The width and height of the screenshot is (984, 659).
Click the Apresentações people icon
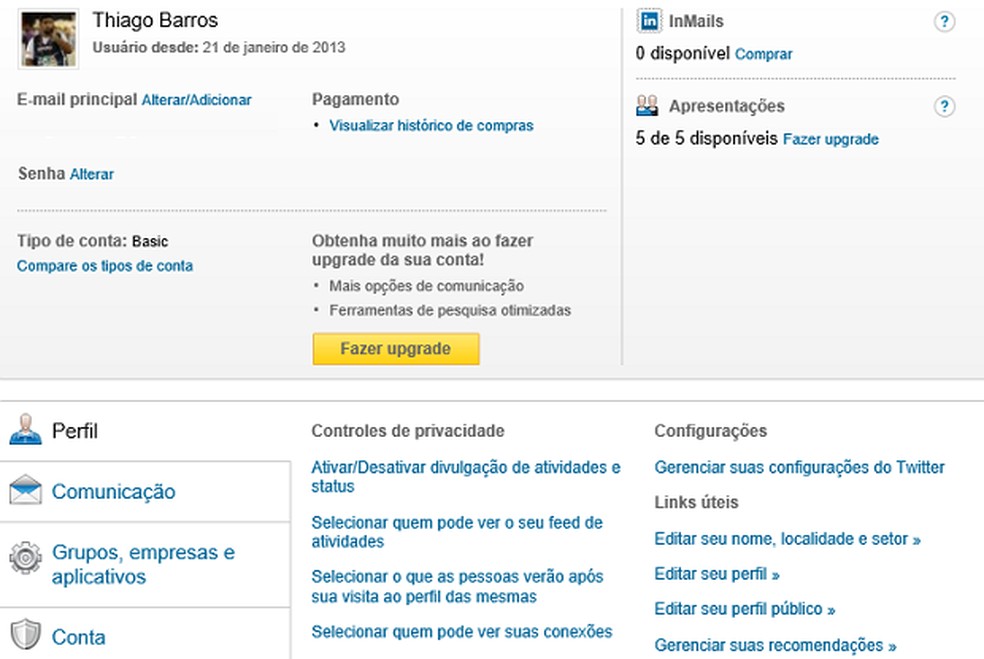(648, 105)
